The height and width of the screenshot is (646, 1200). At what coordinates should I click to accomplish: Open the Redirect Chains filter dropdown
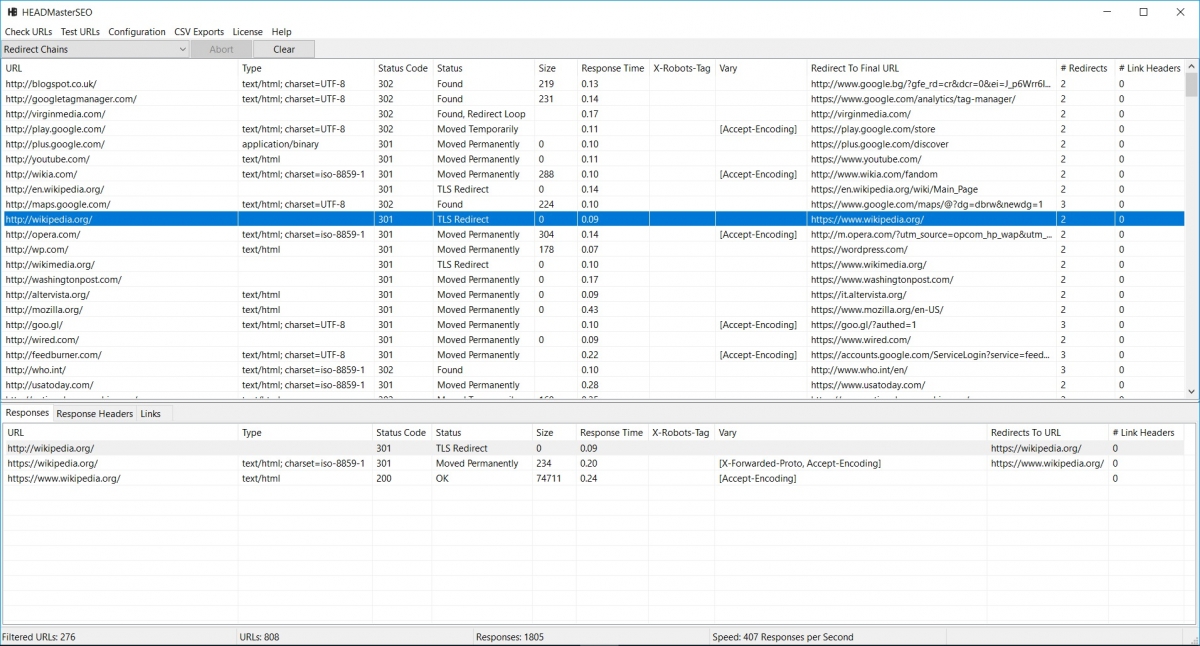point(95,49)
